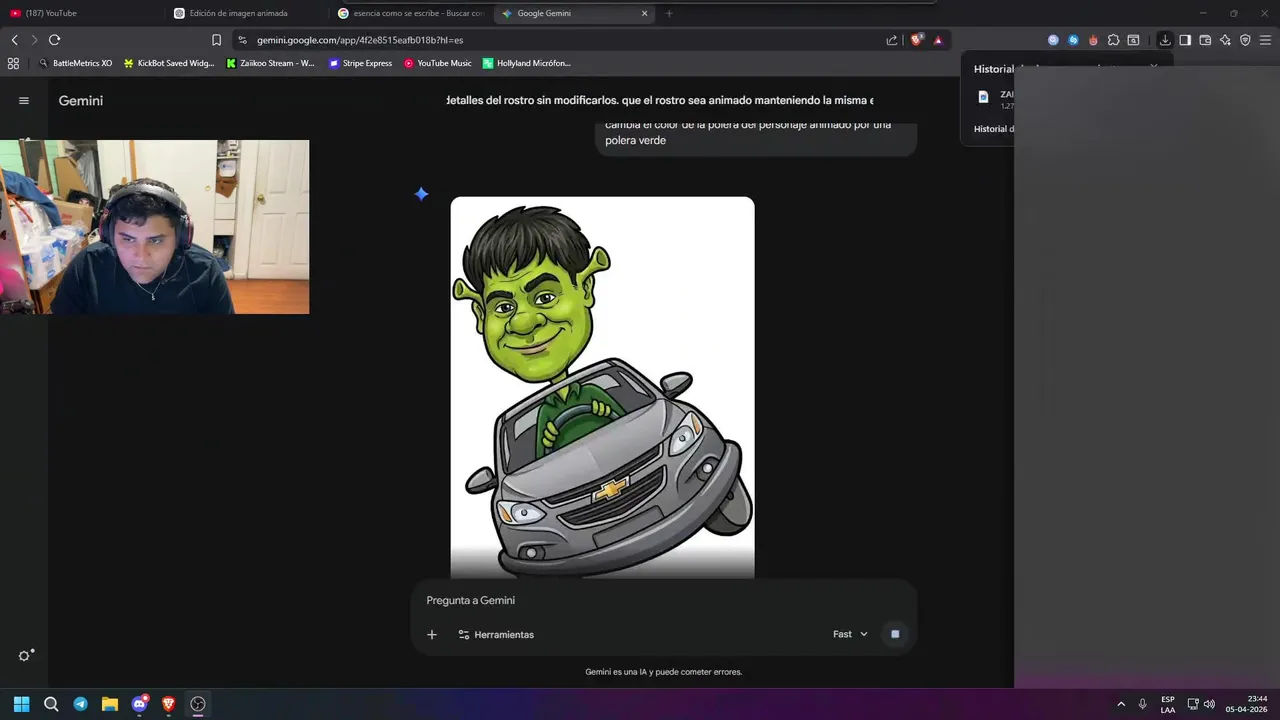Open Brave VPN shield icon
This screenshot has height=720, width=1280.
(x=1245, y=40)
